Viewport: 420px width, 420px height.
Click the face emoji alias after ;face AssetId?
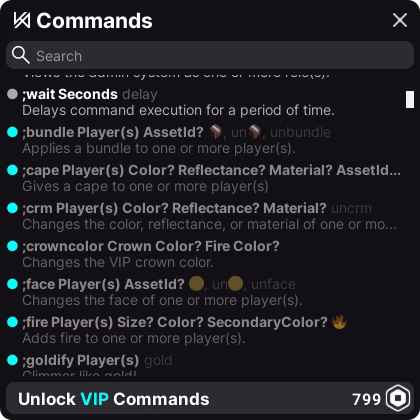196,284
